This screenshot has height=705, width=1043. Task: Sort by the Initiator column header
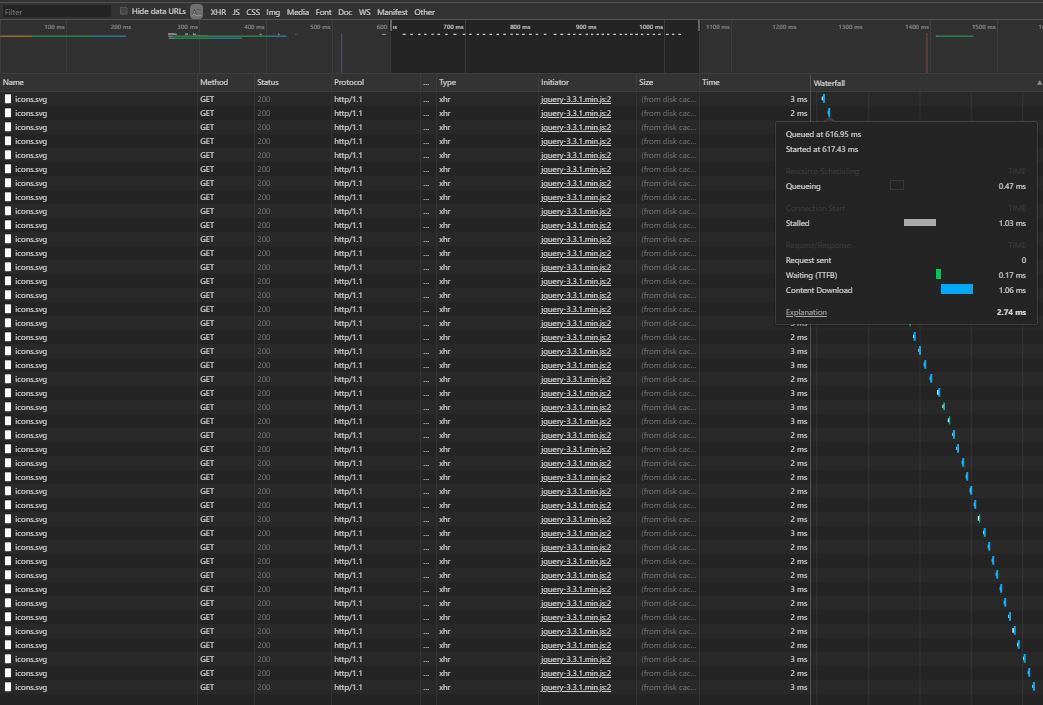tap(587, 82)
